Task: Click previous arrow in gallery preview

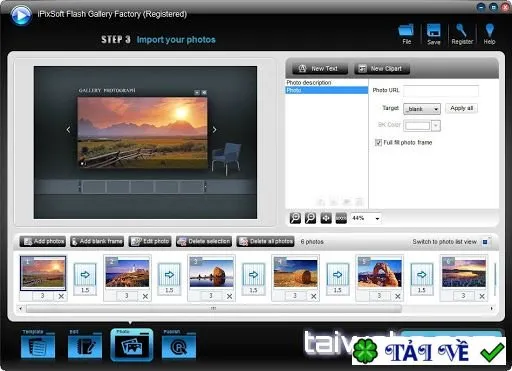Action: click(68, 129)
